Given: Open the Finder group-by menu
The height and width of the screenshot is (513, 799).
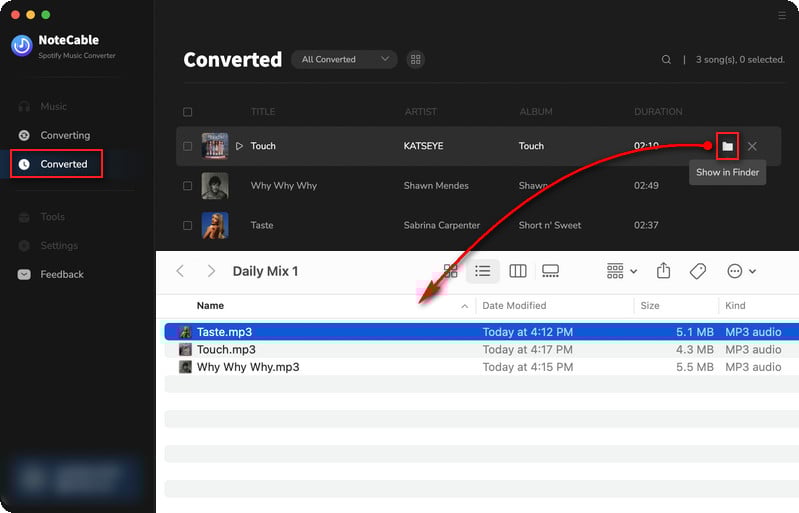Looking at the screenshot, I should [622, 271].
